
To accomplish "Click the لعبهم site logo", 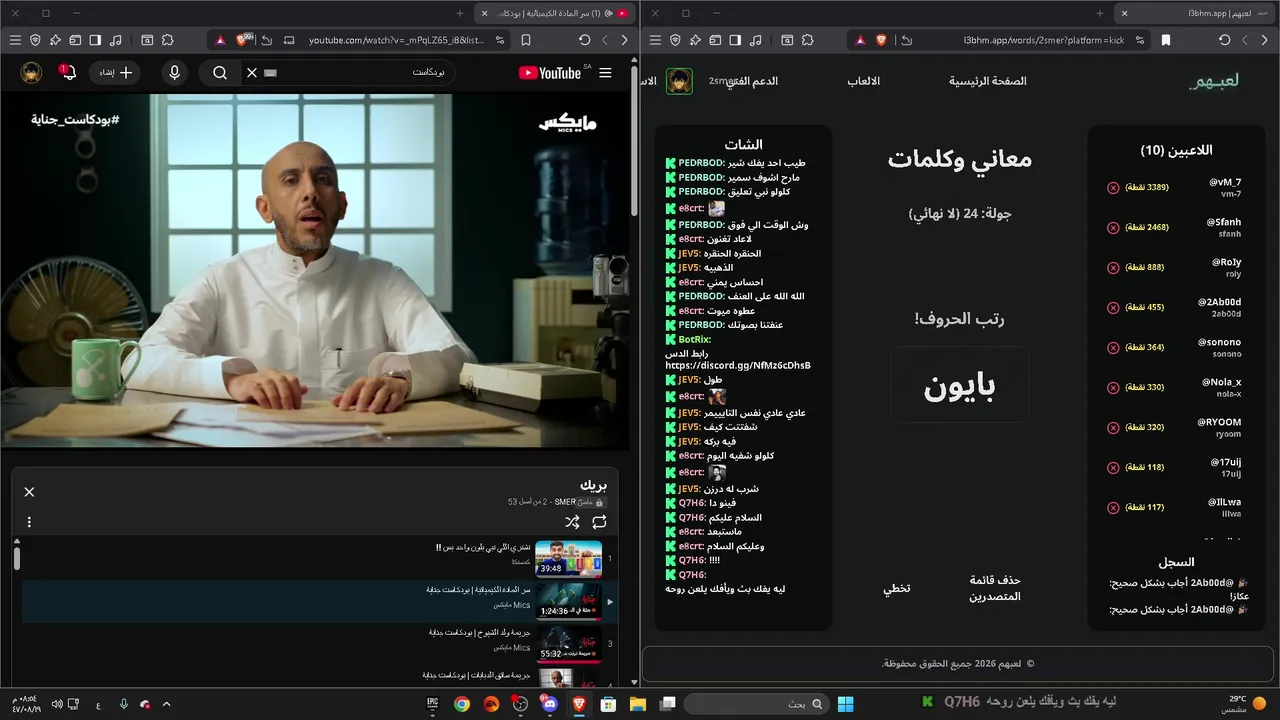I will tap(1214, 81).
